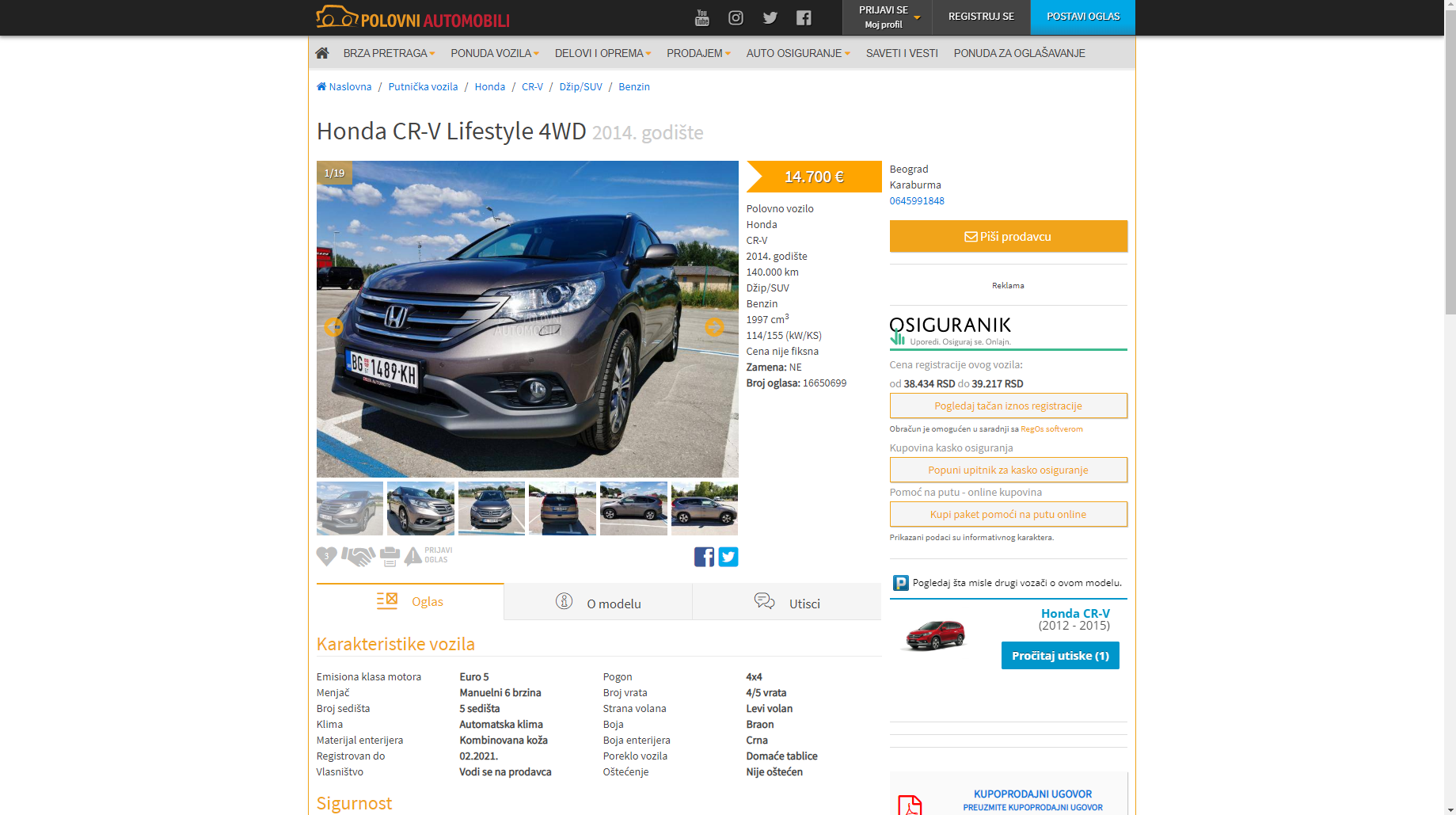Image resolution: width=1456 pixels, height=815 pixels.
Task: Open the Facebook icon in header
Action: tap(804, 17)
